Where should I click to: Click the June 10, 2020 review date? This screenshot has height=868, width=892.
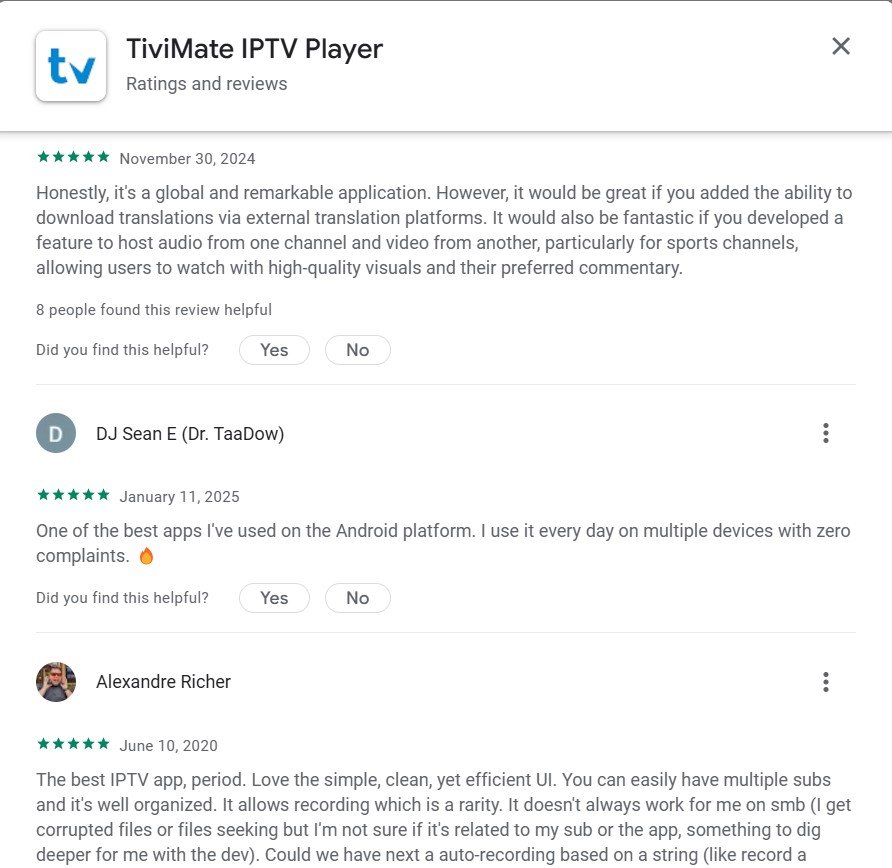(168, 745)
